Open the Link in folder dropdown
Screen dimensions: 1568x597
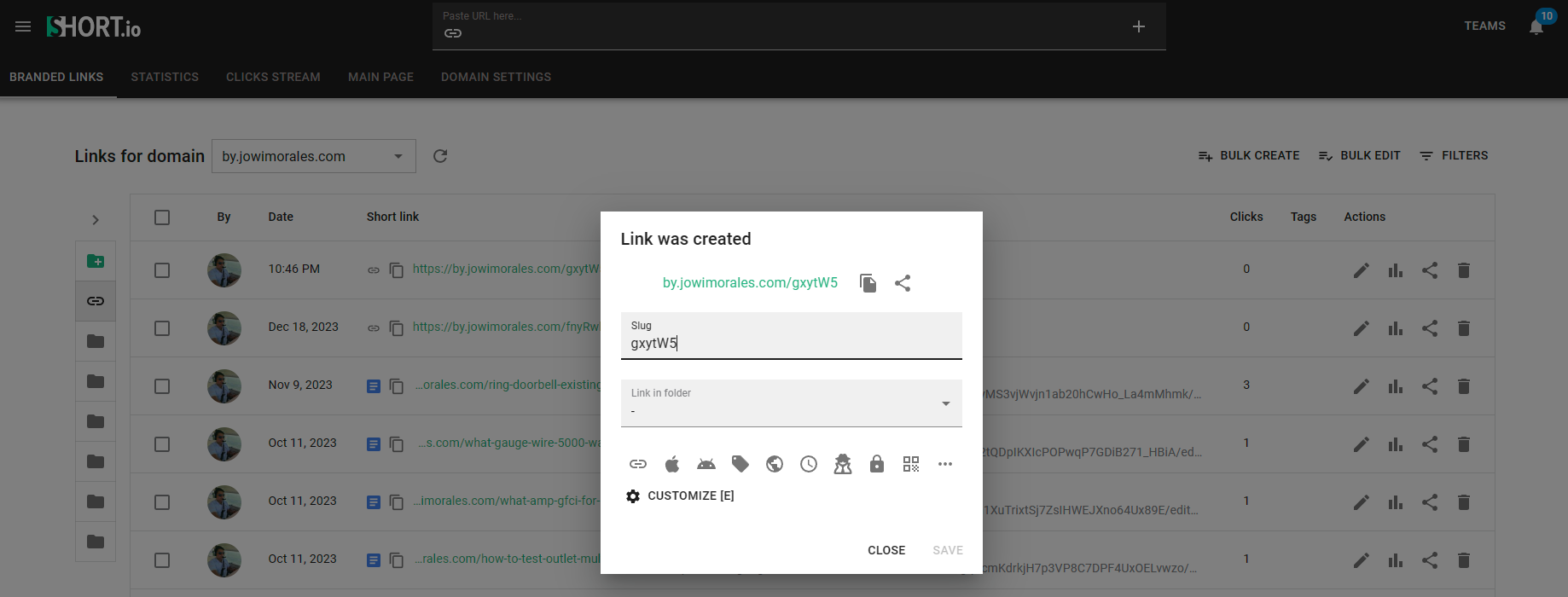click(791, 403)
